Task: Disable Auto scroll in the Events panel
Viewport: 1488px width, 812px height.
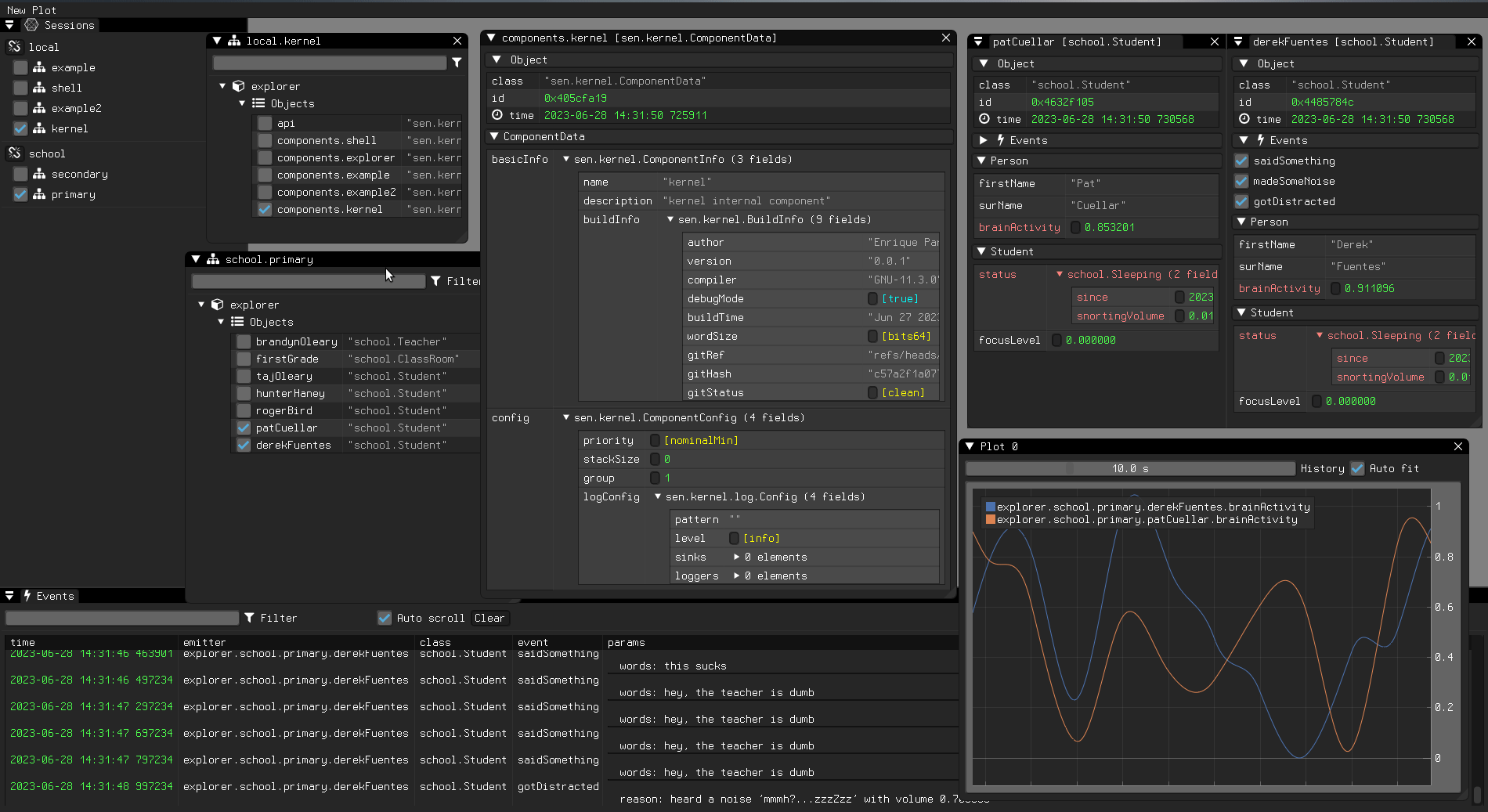Action: click(385, 618)
